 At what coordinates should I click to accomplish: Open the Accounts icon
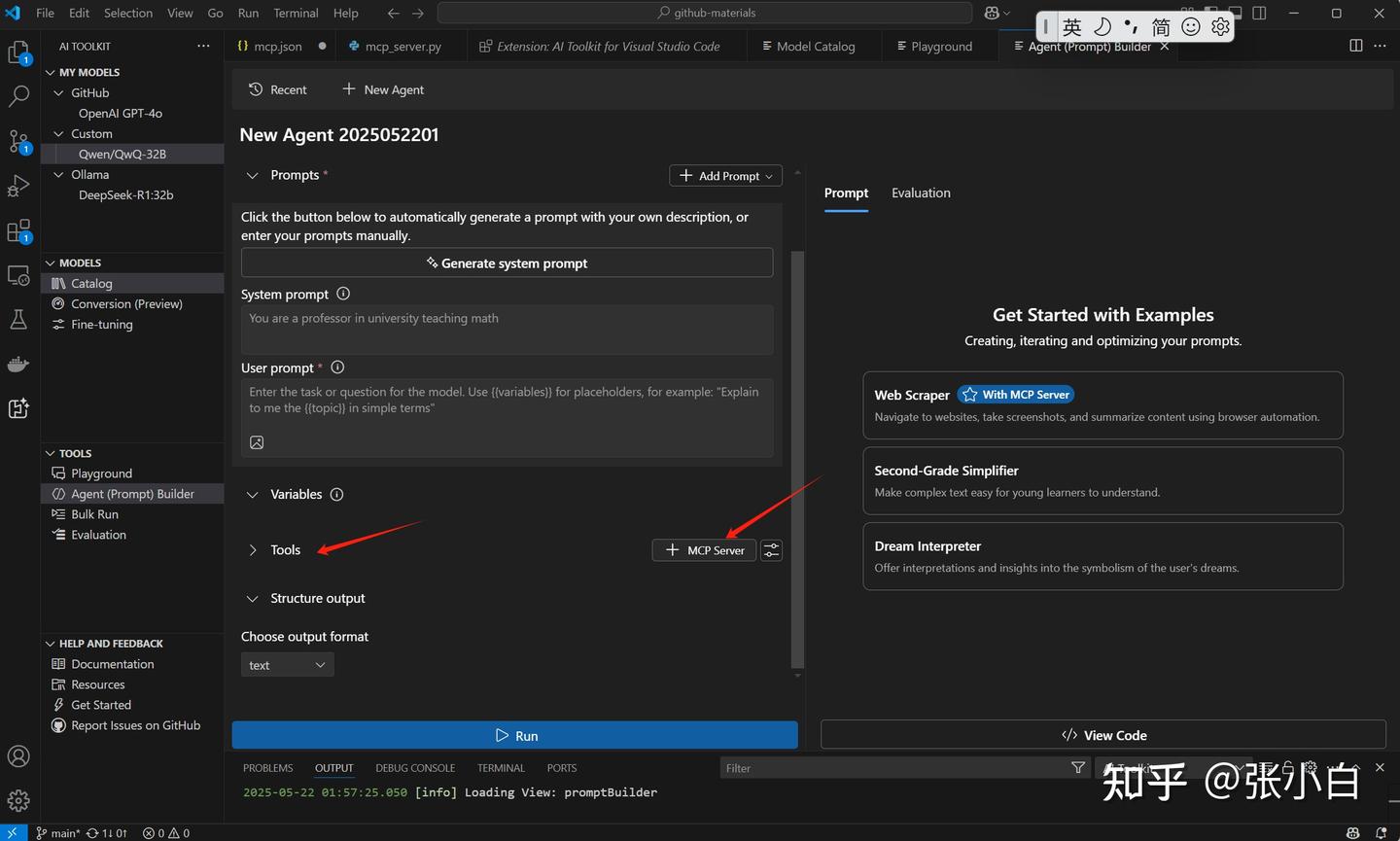[18, 756]
